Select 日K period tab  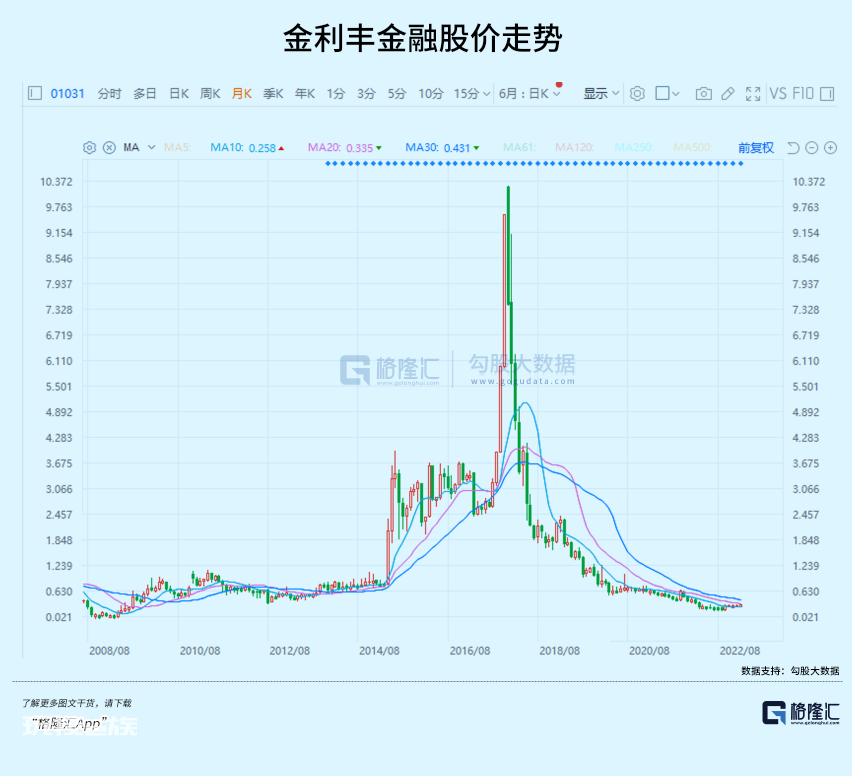(x=179, y=94)
